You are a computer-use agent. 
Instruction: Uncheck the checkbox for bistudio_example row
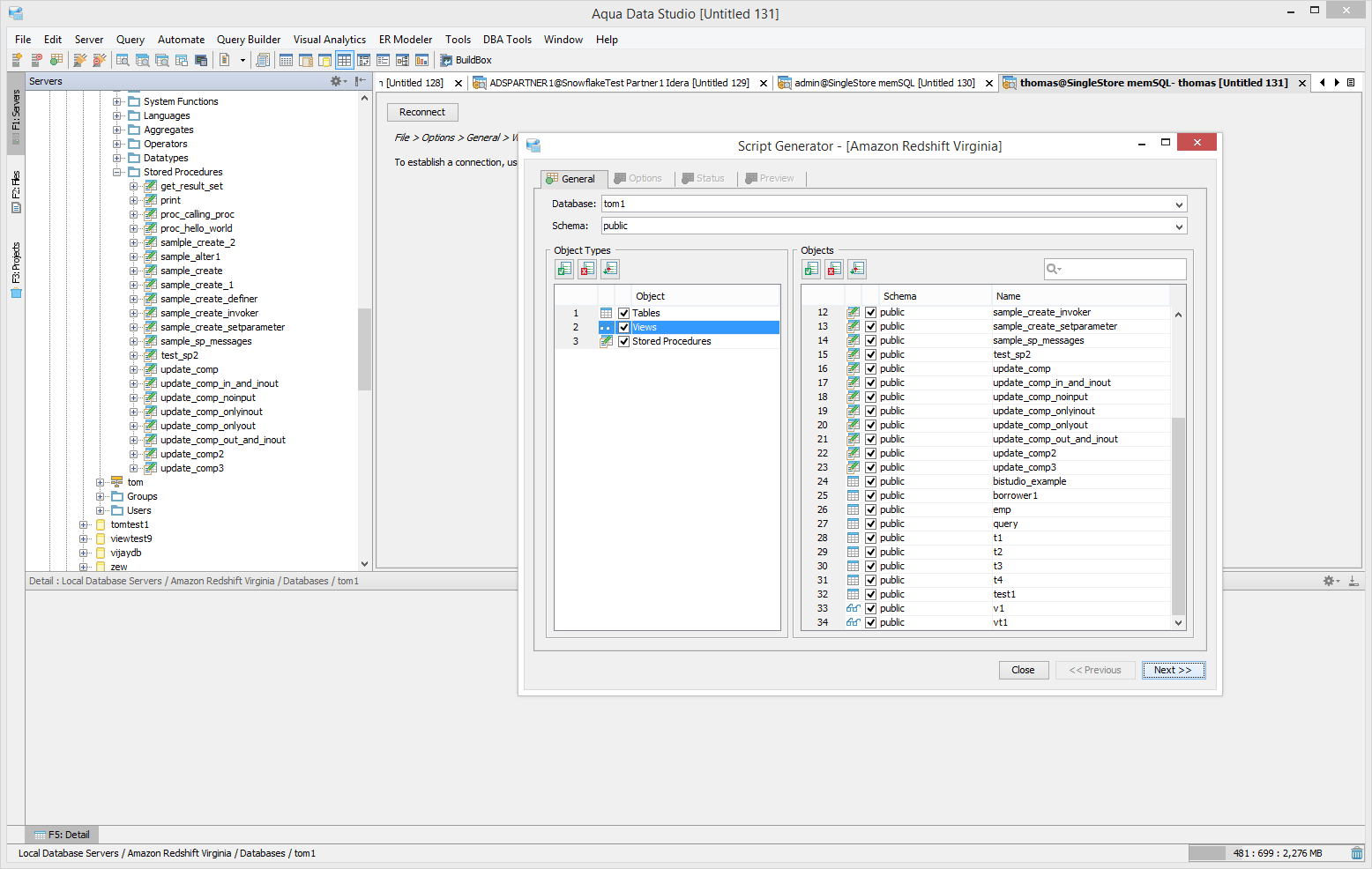coord(870,481)
